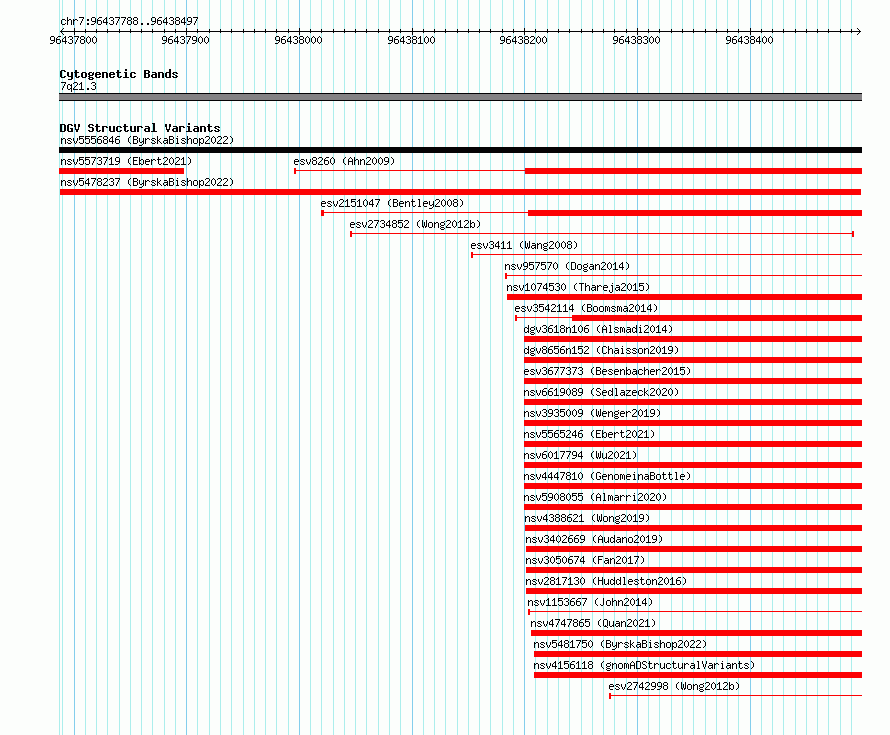
Task: Click dgv3618n106 (Alsmadi2014) label
Action: [x=598, y=329]
